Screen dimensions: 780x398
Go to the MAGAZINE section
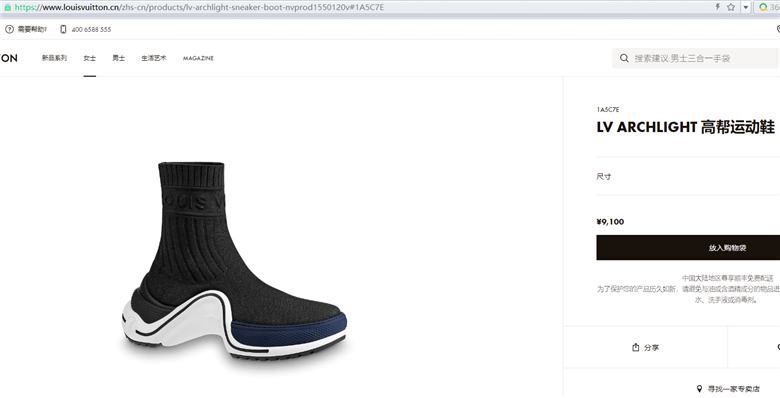198,58
